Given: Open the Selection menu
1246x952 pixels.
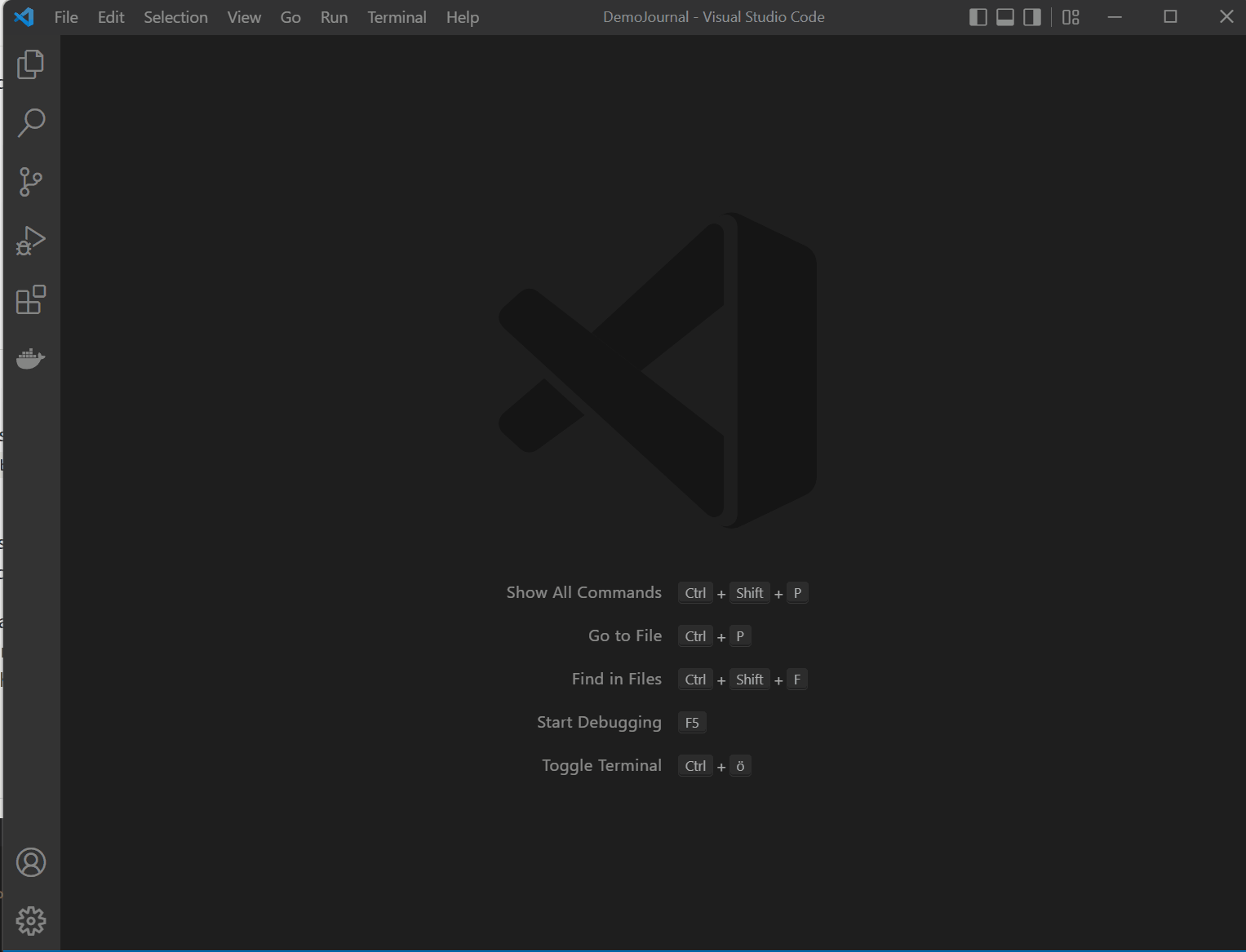Looking at the screenshot, I should tap(175, 17).
